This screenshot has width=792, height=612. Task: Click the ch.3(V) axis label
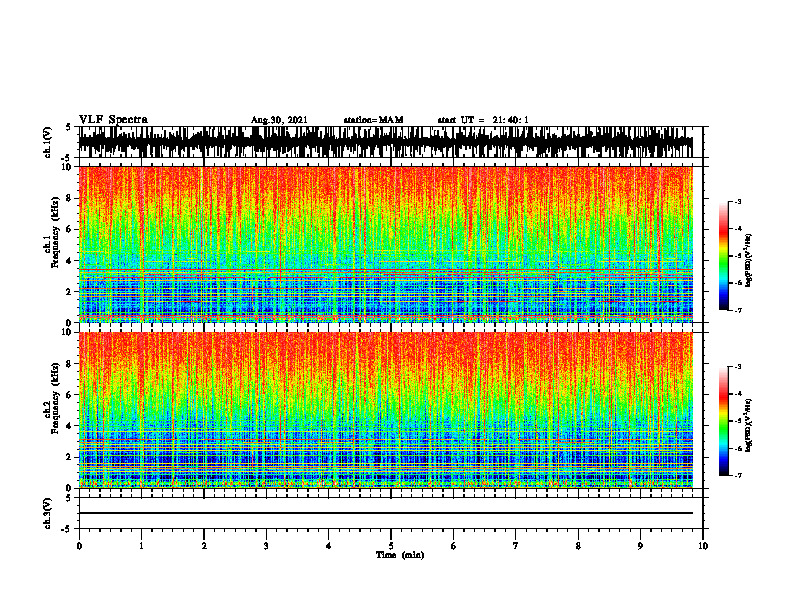click(48, 513)
